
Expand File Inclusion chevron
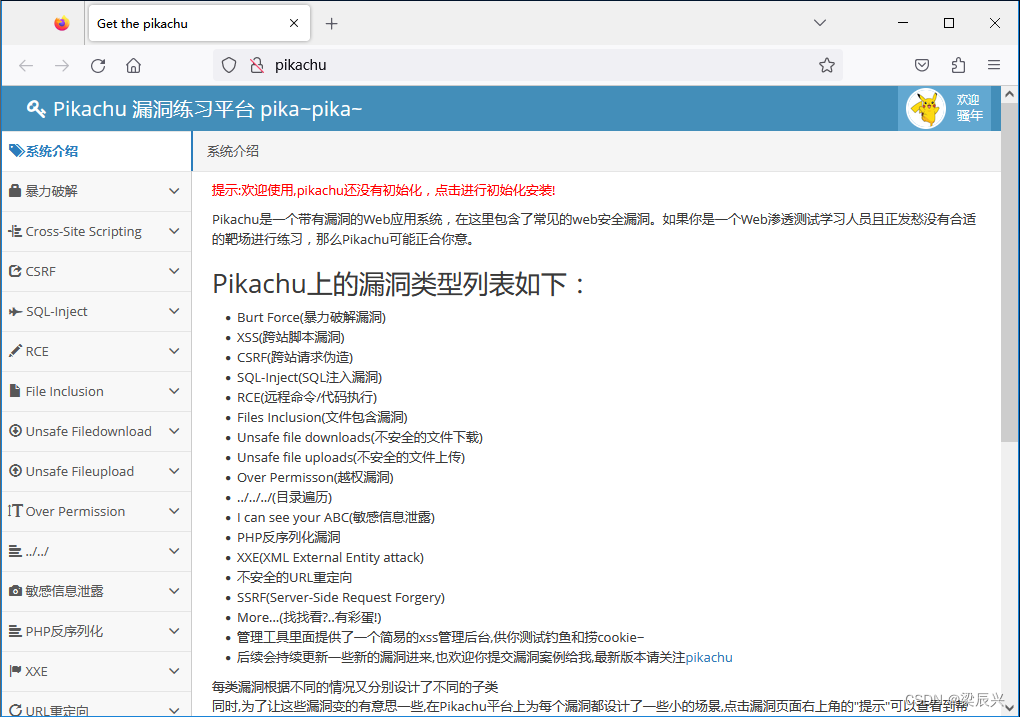[174, 391]
